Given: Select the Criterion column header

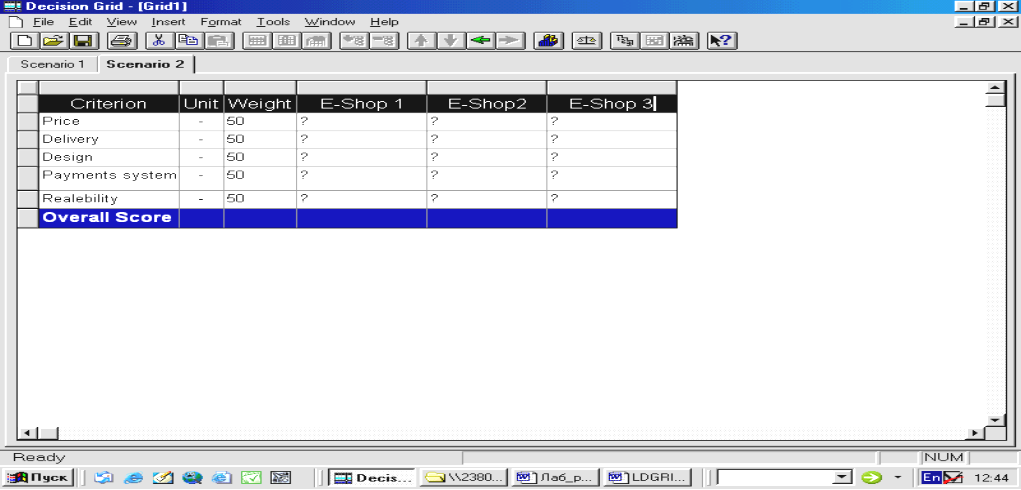Looking at the screenshot, I should pyautogui.click(x=109, y=104).
